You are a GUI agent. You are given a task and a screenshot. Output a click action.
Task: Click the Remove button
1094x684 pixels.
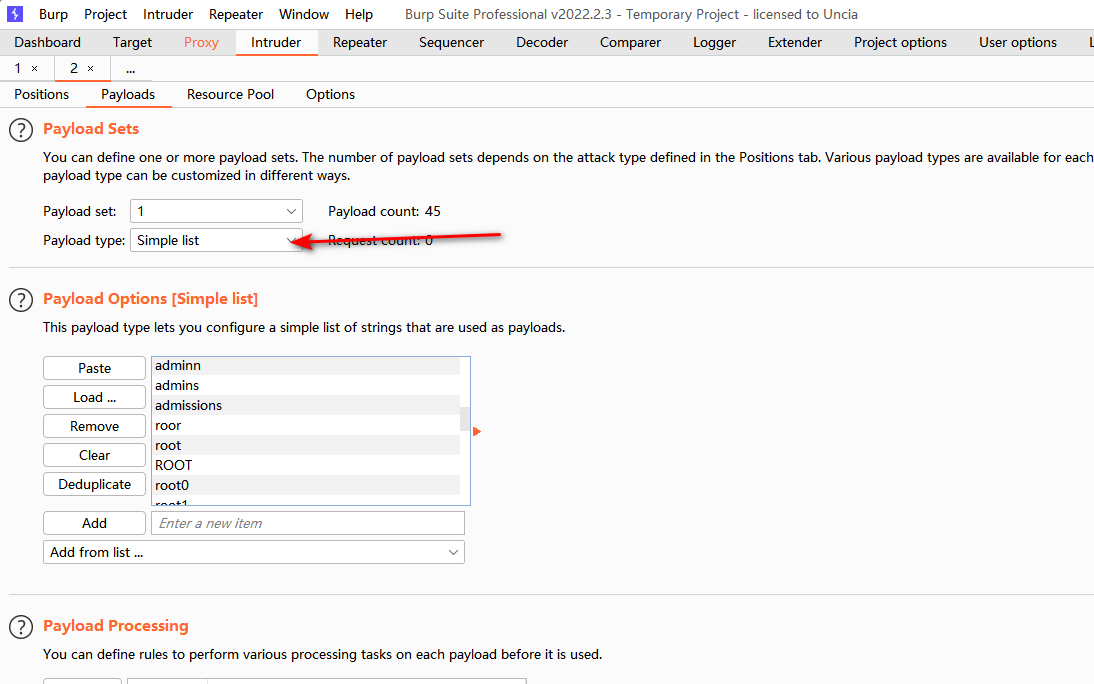pyautogui.click(x=94, y=426)
